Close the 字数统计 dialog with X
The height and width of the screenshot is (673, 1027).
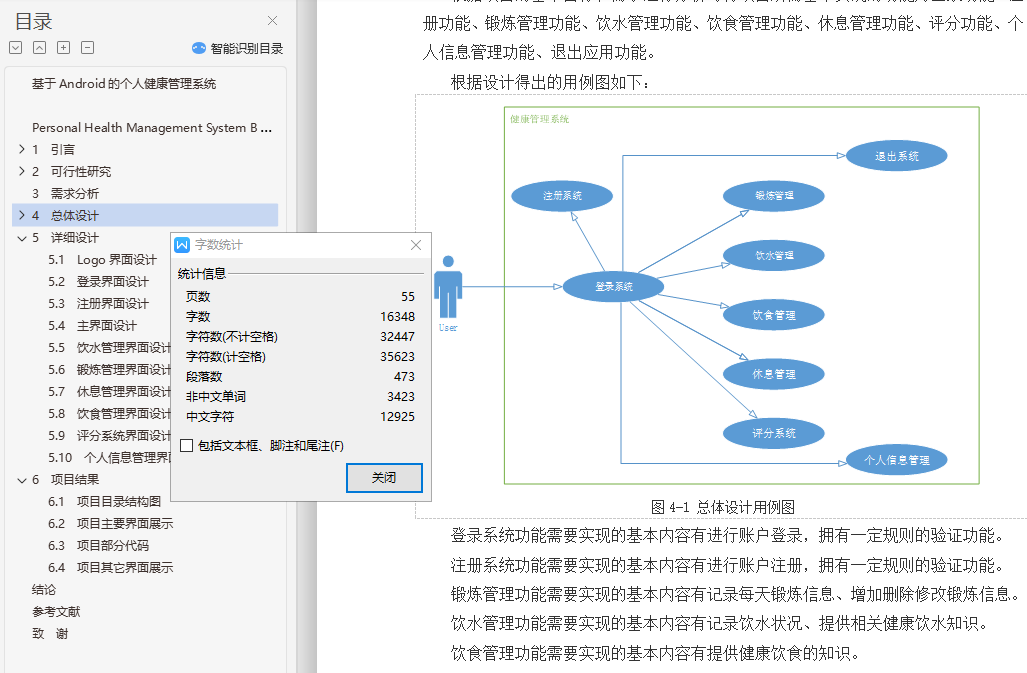click(416, 245)
